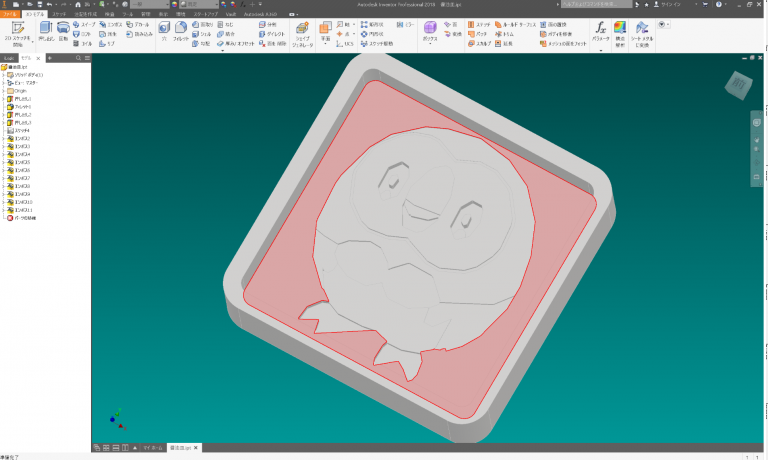This screenshot has height=460, width=768.
Task: Select the Emboss (エンボス) tool
Action: coord(111,24)
